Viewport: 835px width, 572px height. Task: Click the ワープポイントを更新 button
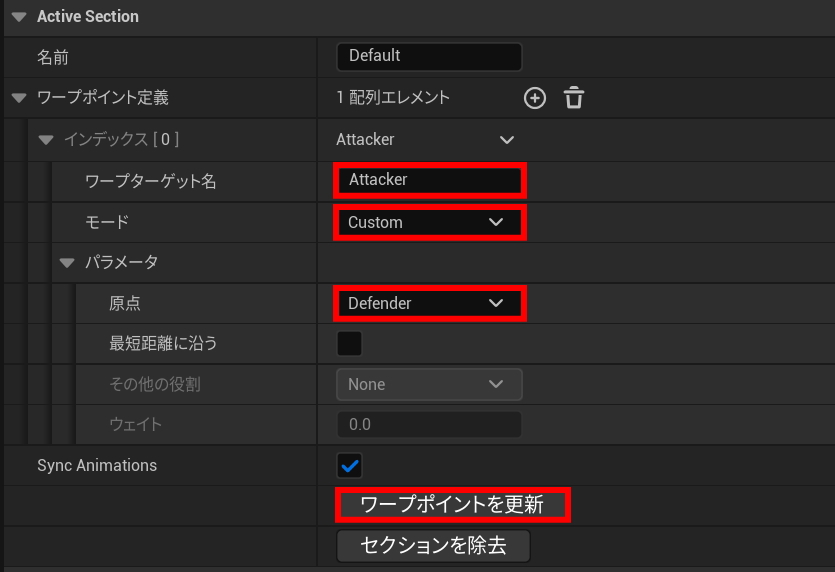[x=452, y=505]
